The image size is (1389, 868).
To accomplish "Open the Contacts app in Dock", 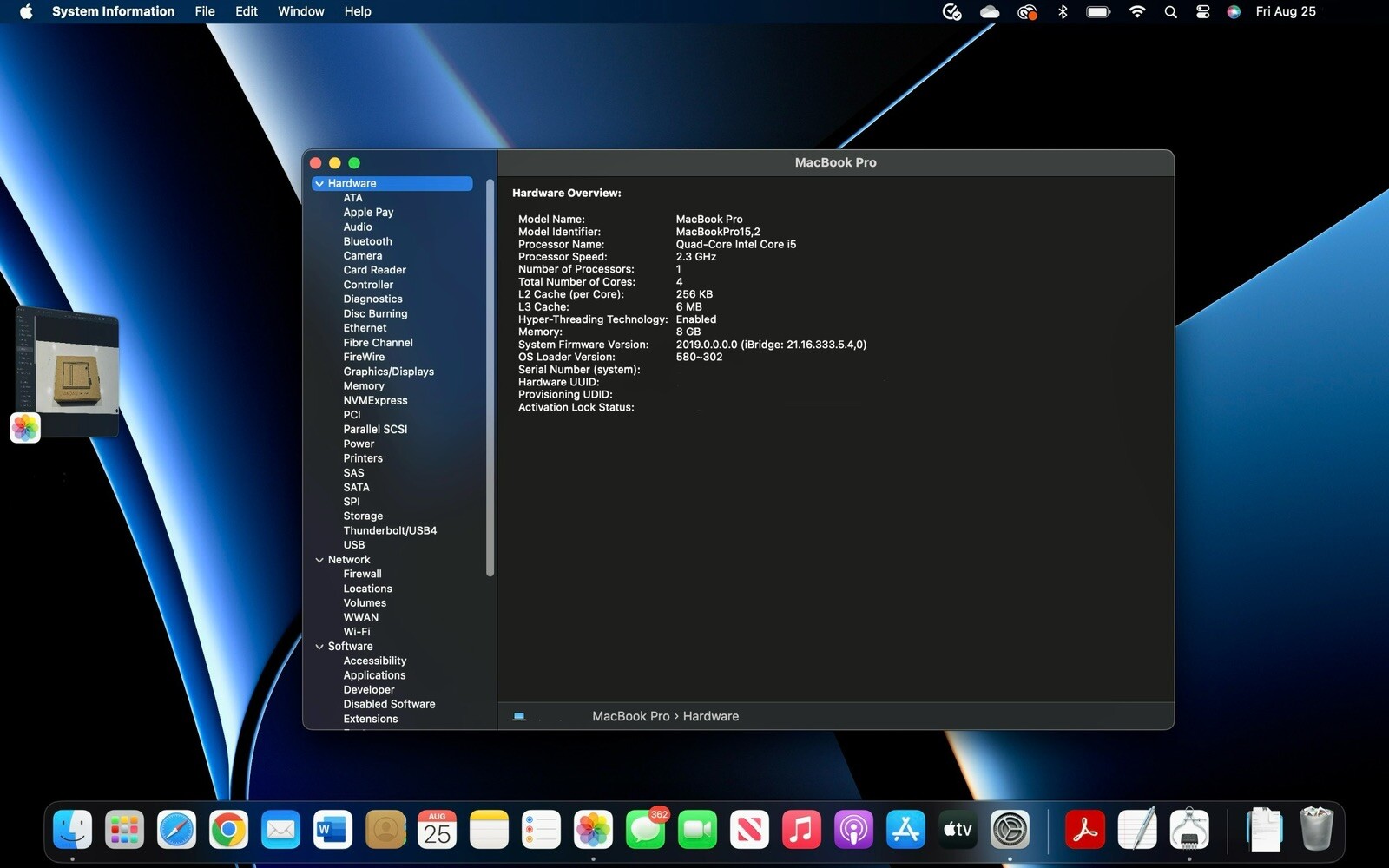I will (385, 830).
